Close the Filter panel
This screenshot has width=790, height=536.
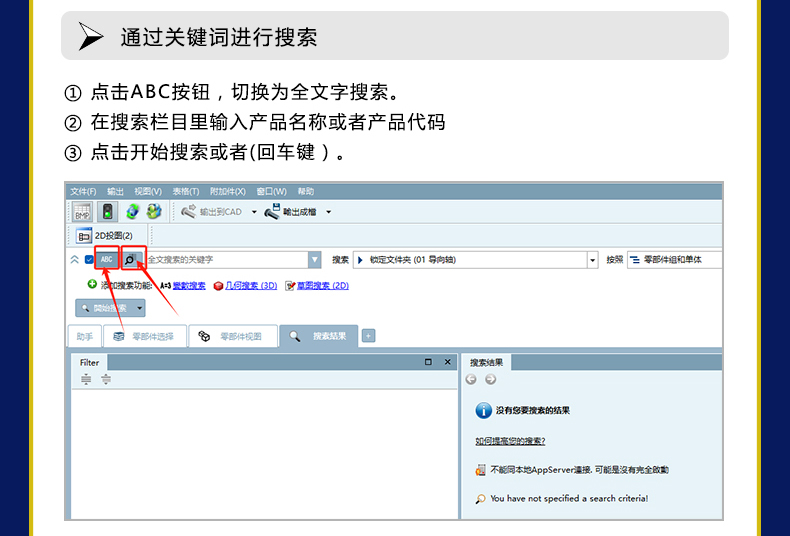point(447,362)
